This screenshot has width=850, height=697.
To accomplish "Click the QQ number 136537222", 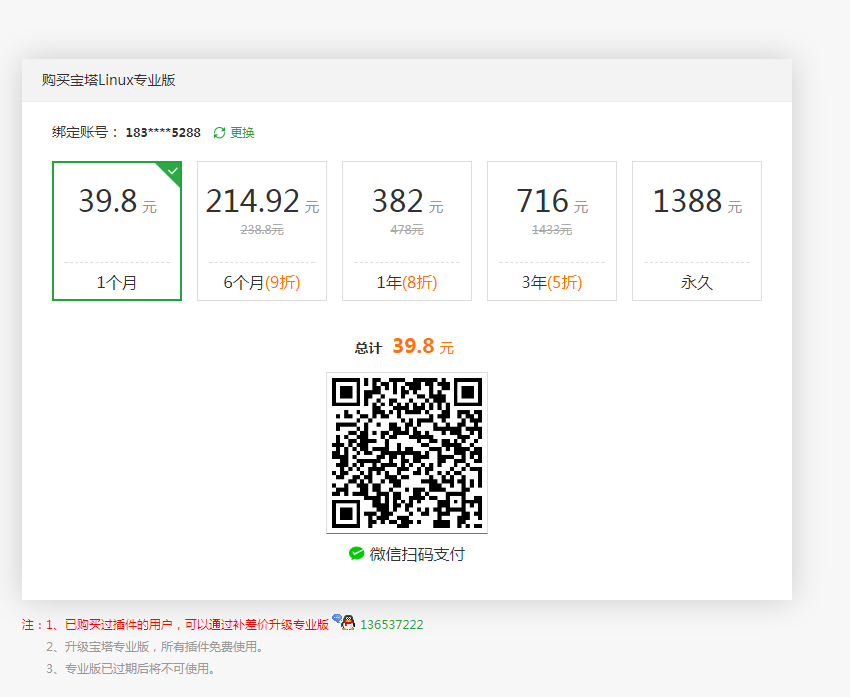I will pyautogui.click(x=392, y=623).
